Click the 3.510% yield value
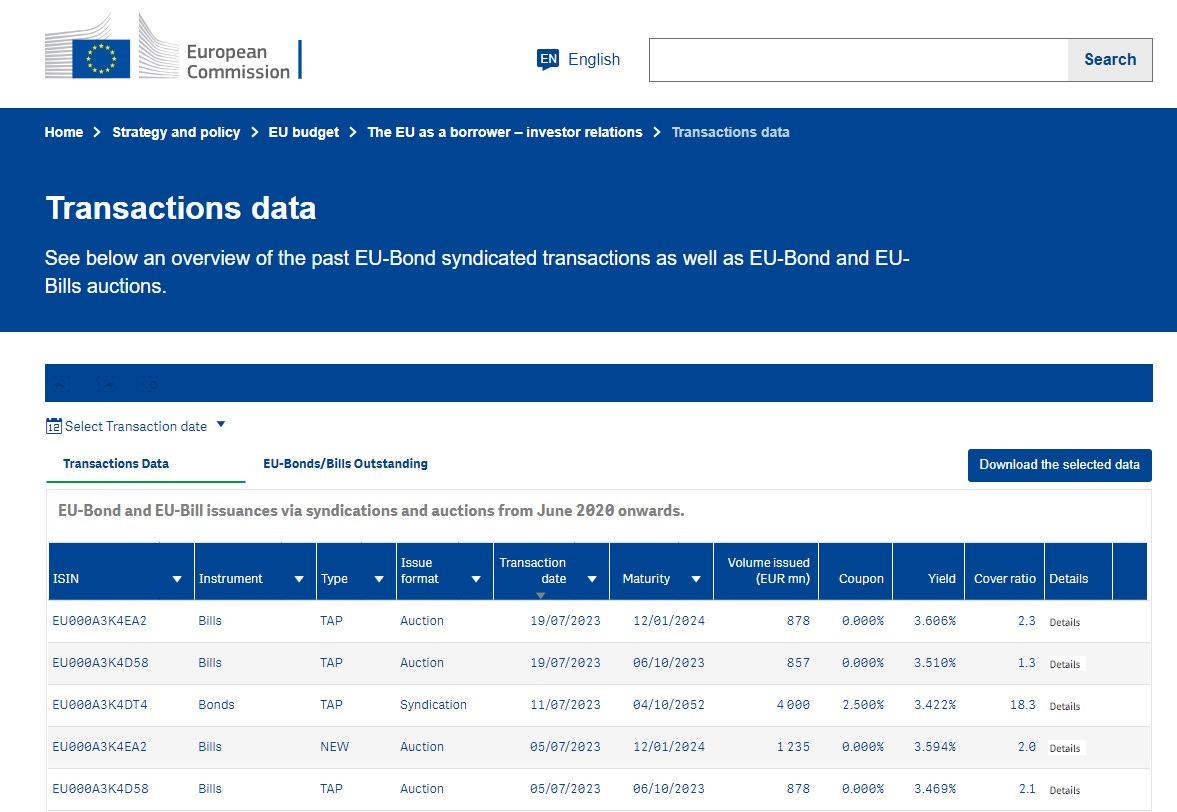This screenshot has height=812, width=1177. (x=935, y=663)
